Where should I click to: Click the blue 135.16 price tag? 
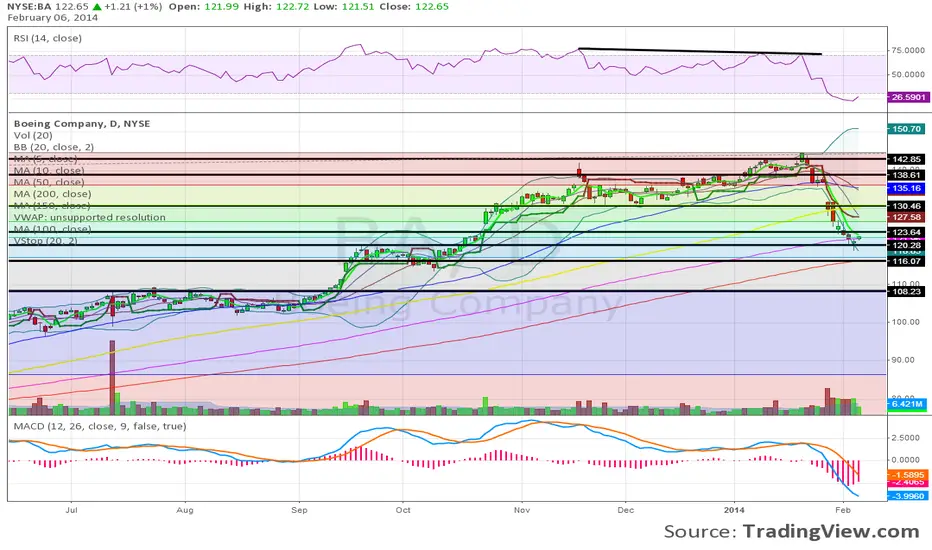(907, 188)
